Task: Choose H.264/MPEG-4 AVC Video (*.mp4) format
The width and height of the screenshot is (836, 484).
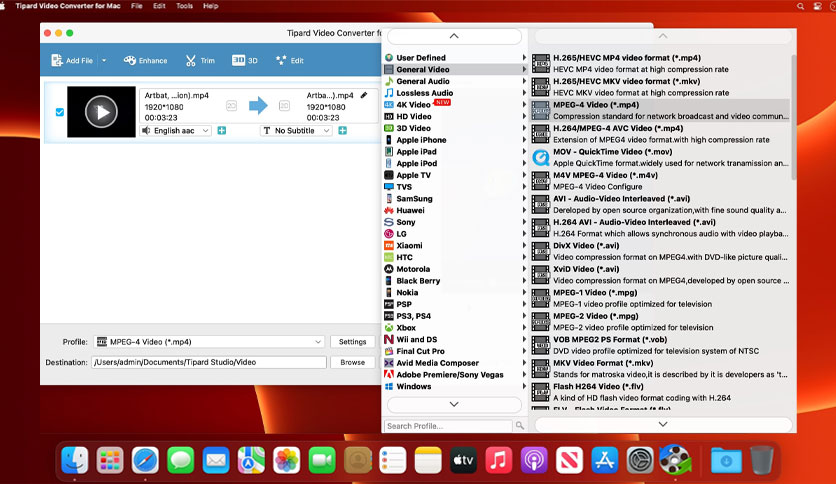Action: tap(661, 134)
